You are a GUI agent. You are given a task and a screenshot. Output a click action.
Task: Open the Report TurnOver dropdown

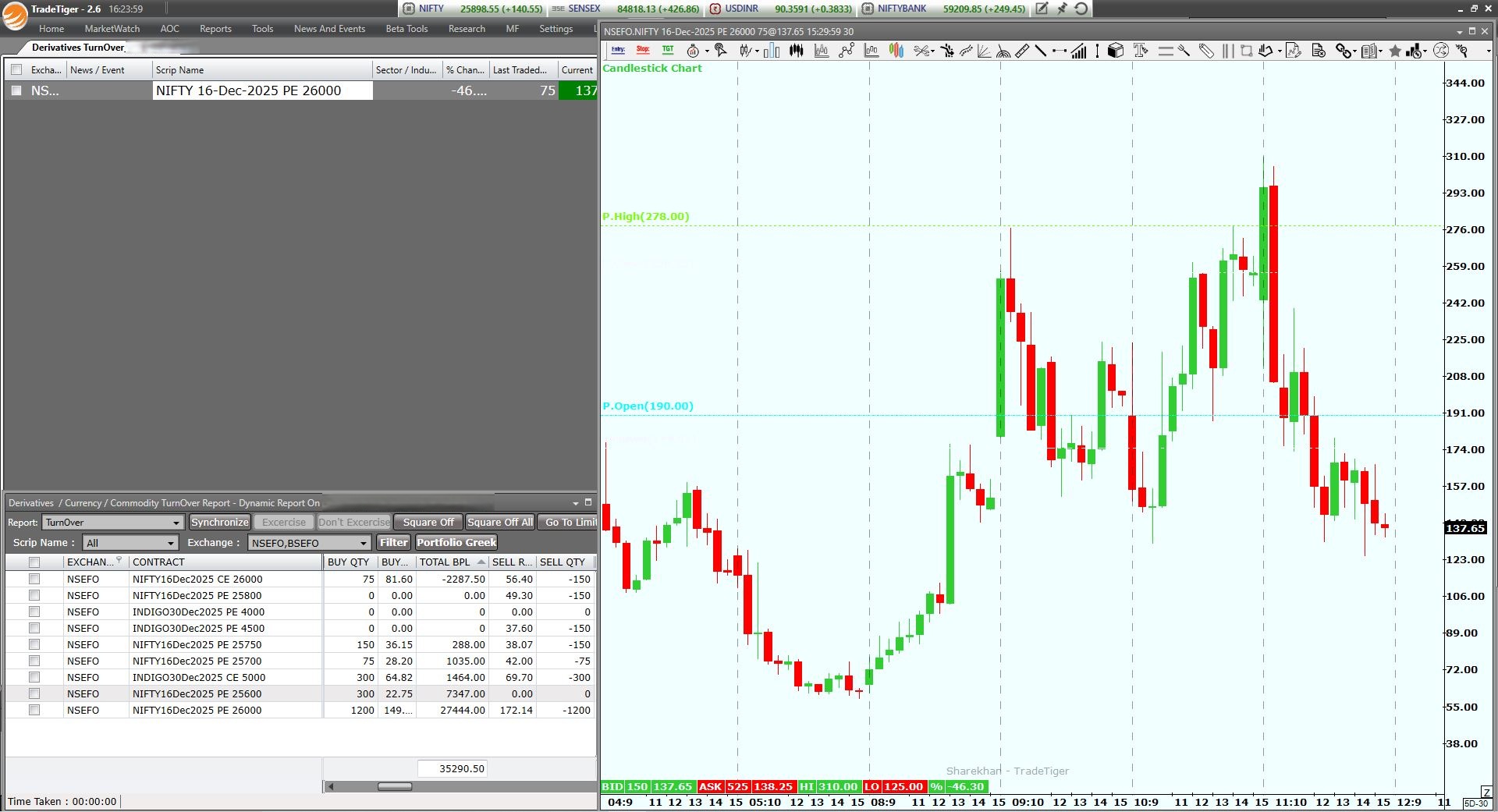click(176, 523)
